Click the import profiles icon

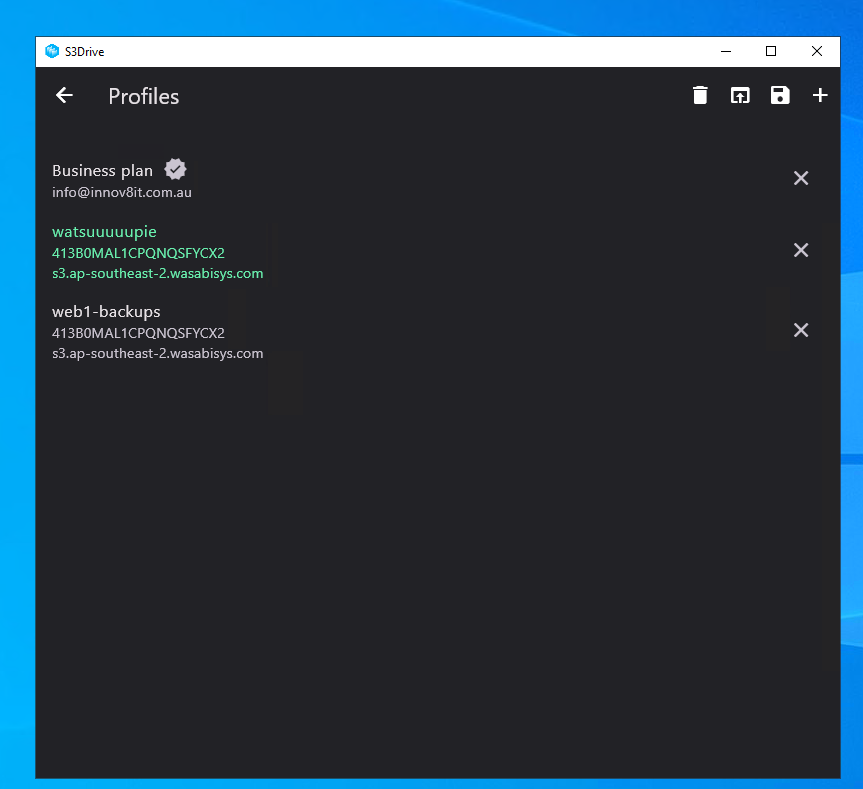[740, 96]
